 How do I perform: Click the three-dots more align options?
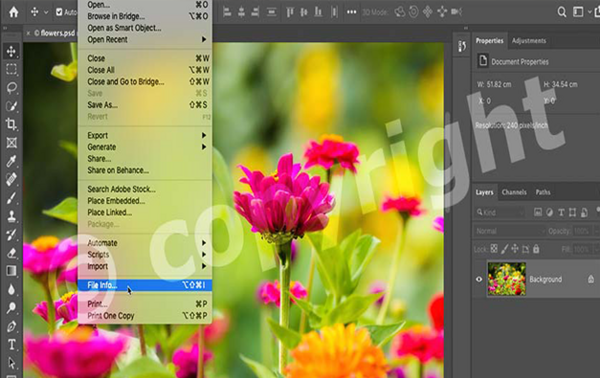[x=351, y=12]
